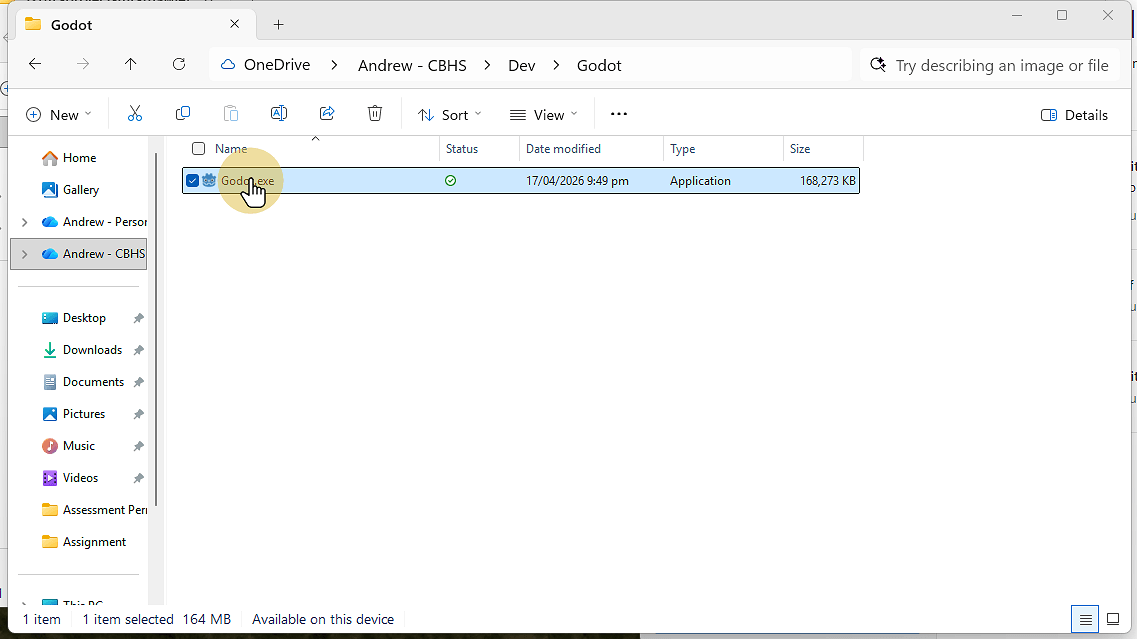Click the Dev breadcrumb in address bar
Image resolution: width=1137 pixels, height=639 pixels.
coord(521,65)
